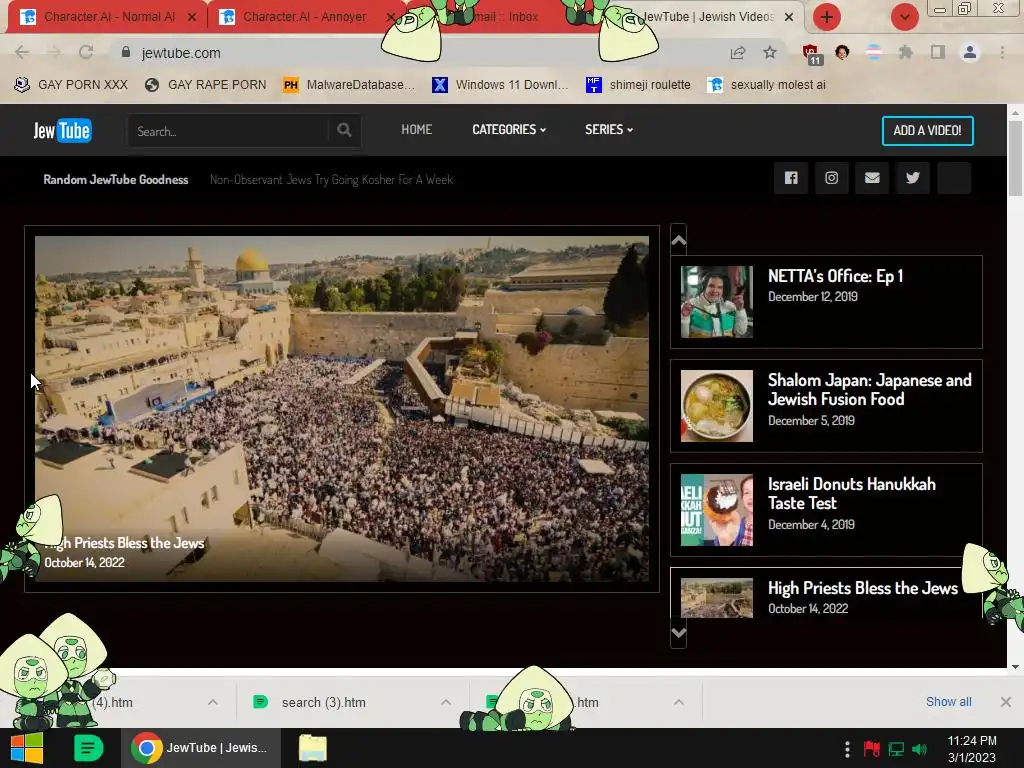The height and width of the screenshot is (768, 1024).
Task: Expand options for search (3).htm download
Action: [x=445, y=702]
